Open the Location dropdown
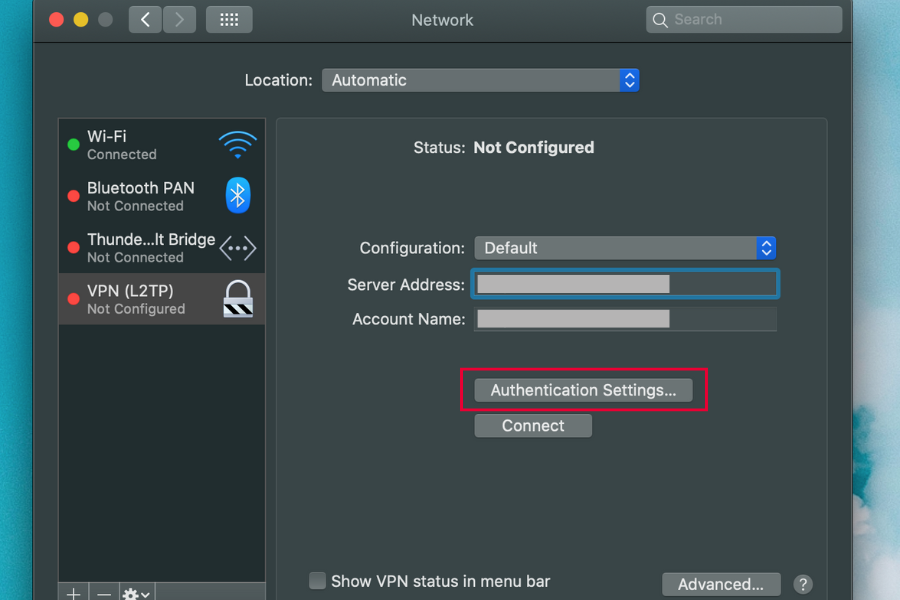The width and height of the screenshot is (900, 600). pos(480,80)
